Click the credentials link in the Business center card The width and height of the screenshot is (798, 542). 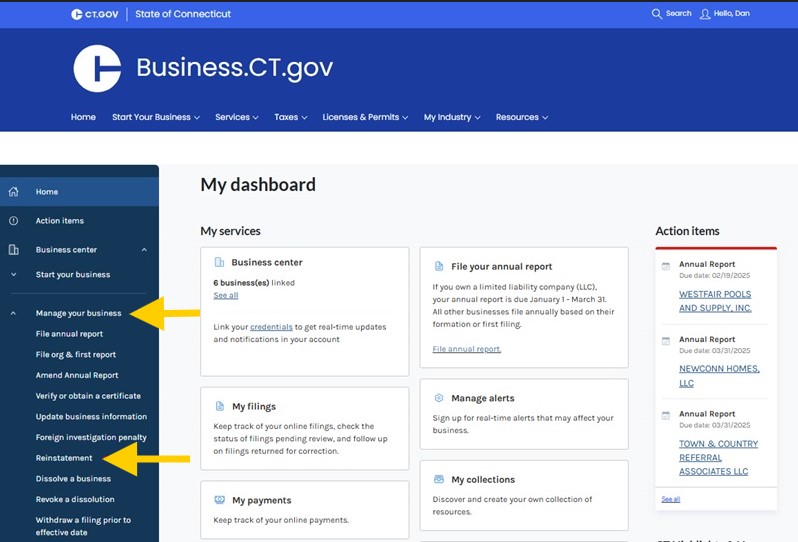click(271, 327)
